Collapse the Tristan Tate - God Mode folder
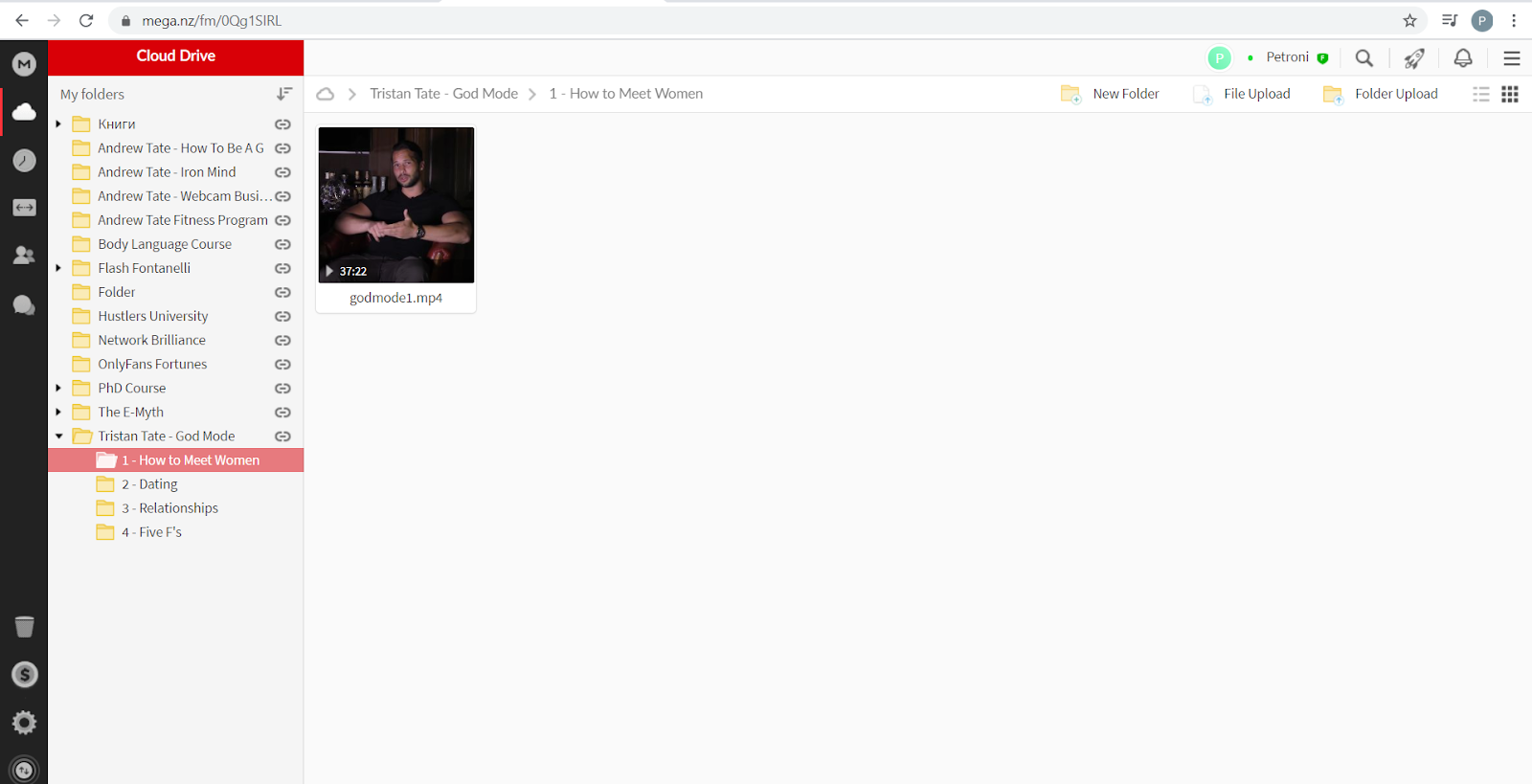Screen dimensions: 1532x784 tap(58, 436)
